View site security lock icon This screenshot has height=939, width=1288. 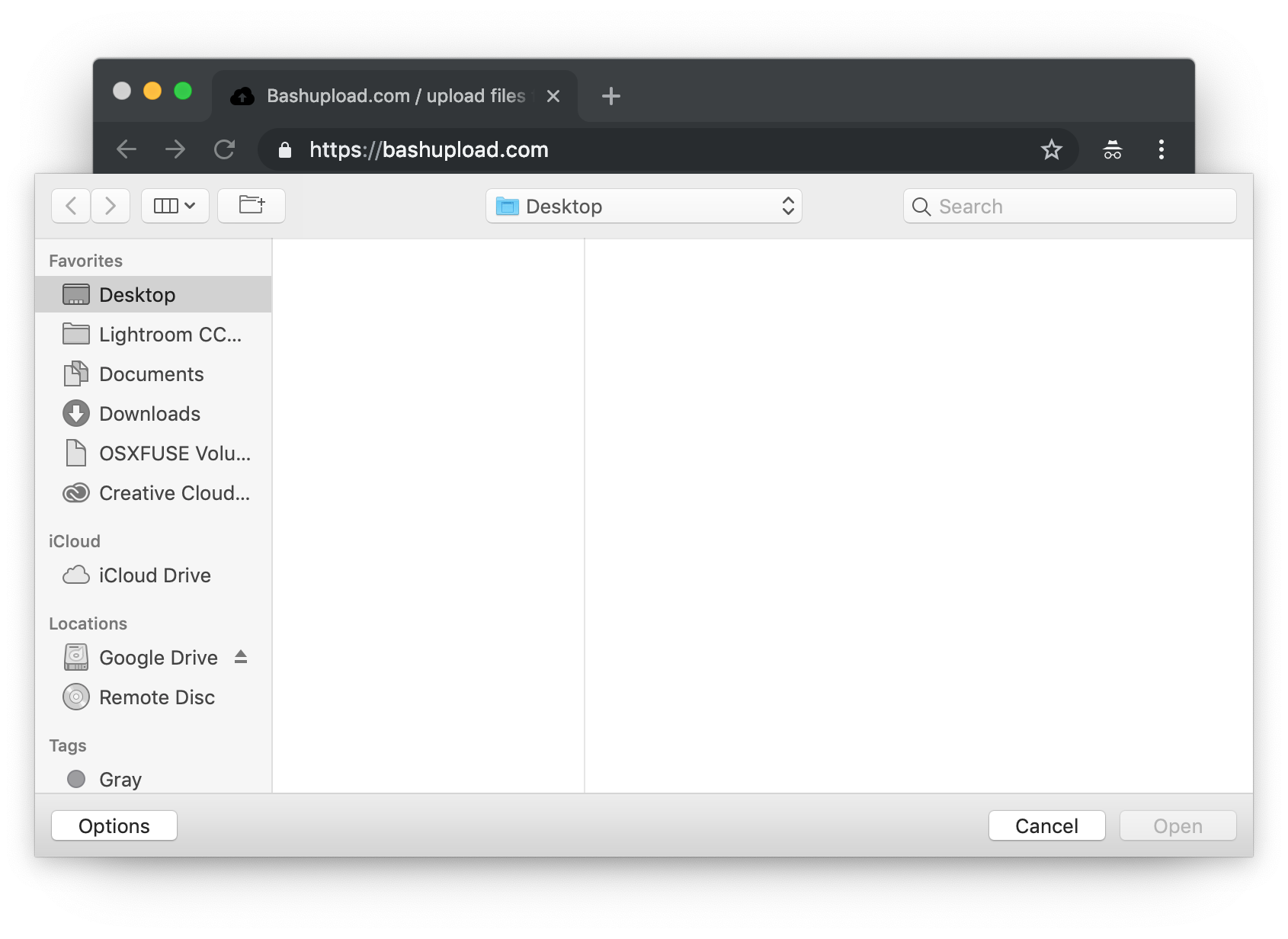[285, 149]
